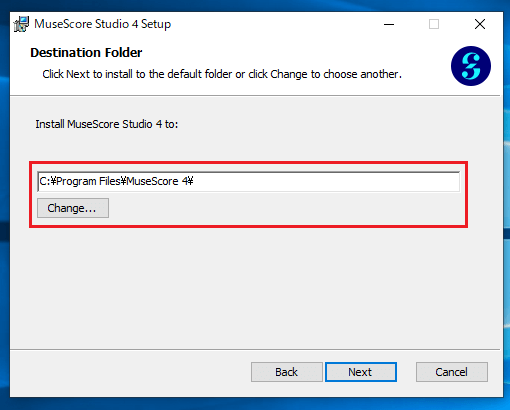Place cursor after "MuseScore 4¥" in path

coord(194,181)
